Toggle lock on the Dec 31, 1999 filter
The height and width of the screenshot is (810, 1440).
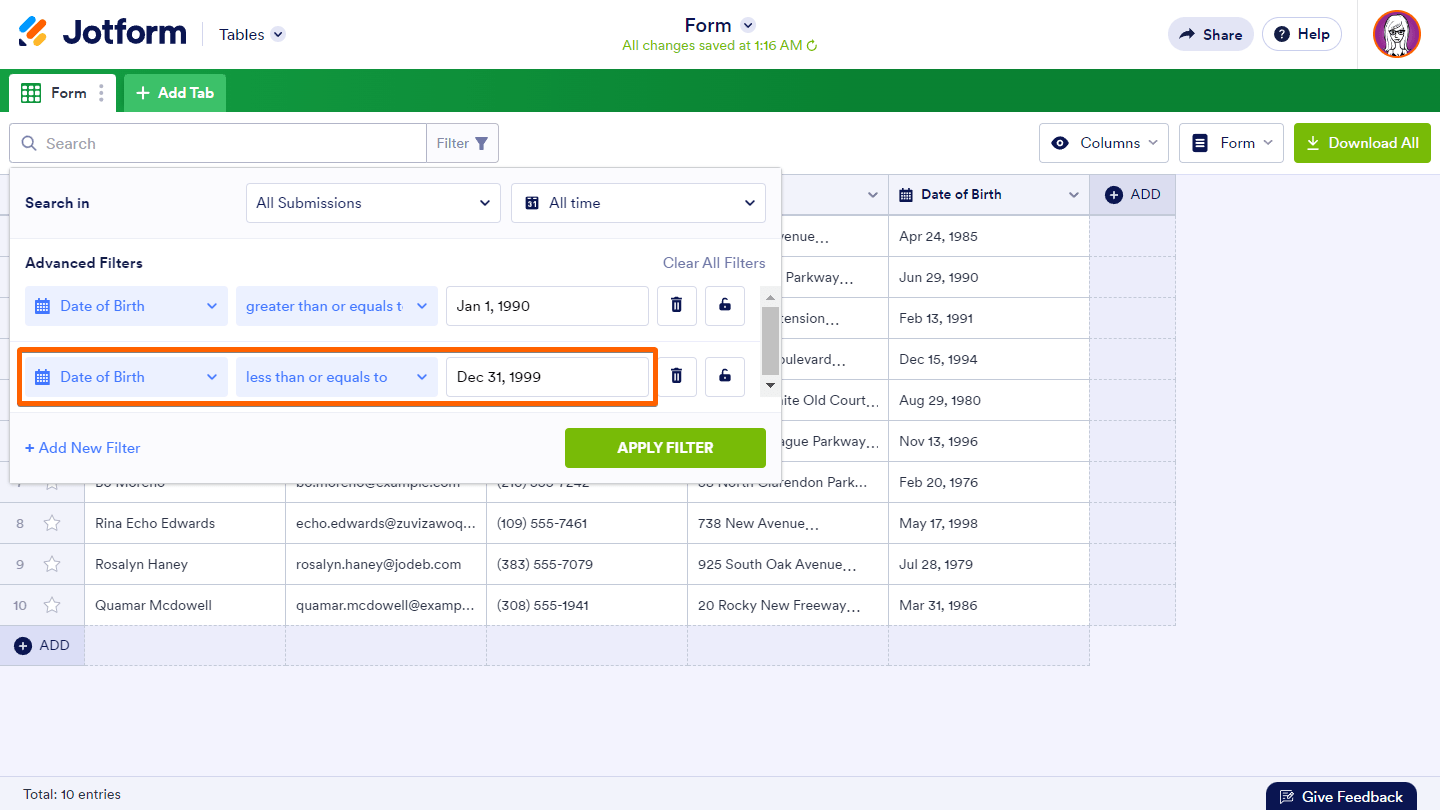[x=725, y=377]
